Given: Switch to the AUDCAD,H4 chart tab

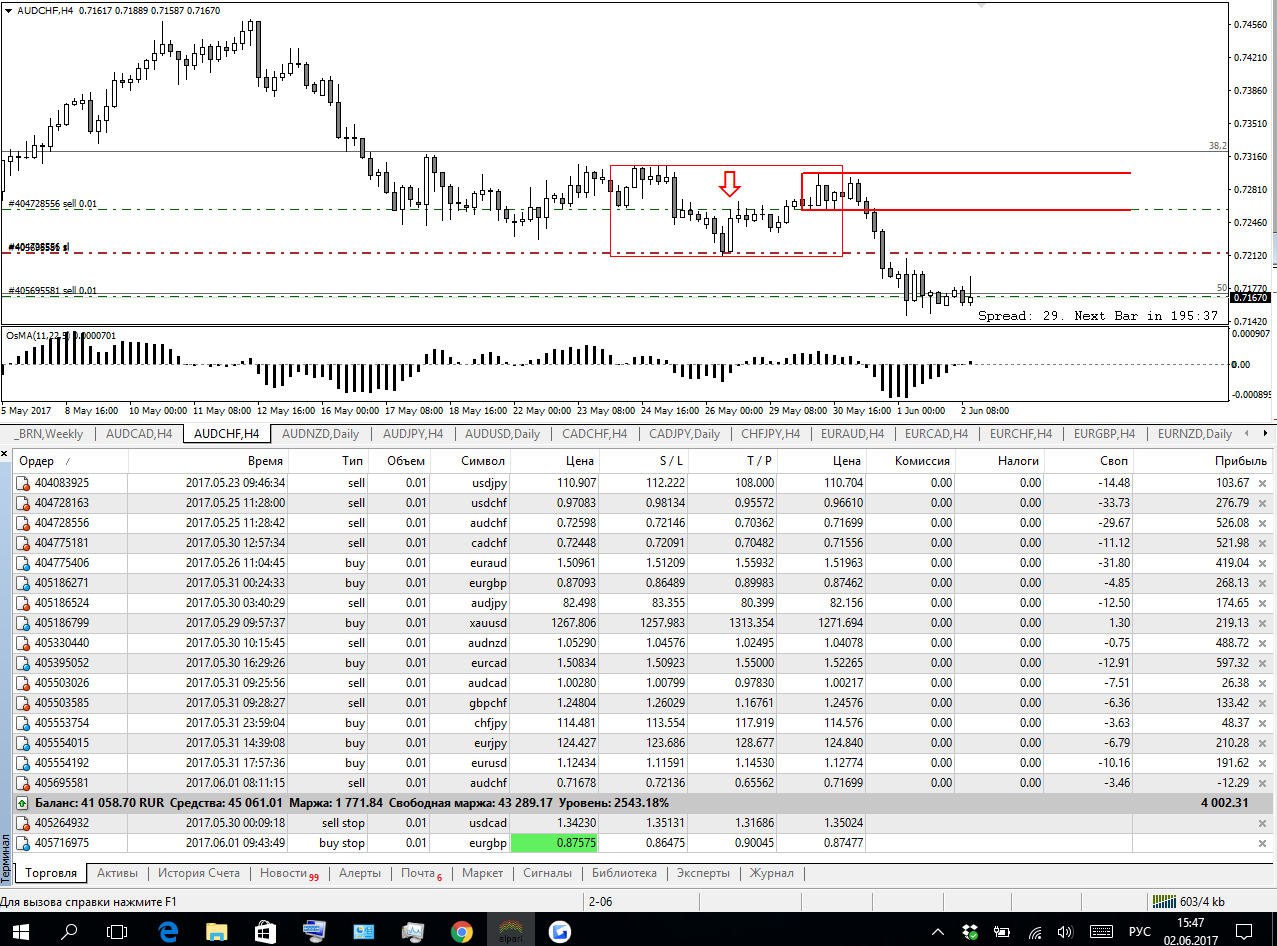Looking at the screenshot, I should (139, 434).
